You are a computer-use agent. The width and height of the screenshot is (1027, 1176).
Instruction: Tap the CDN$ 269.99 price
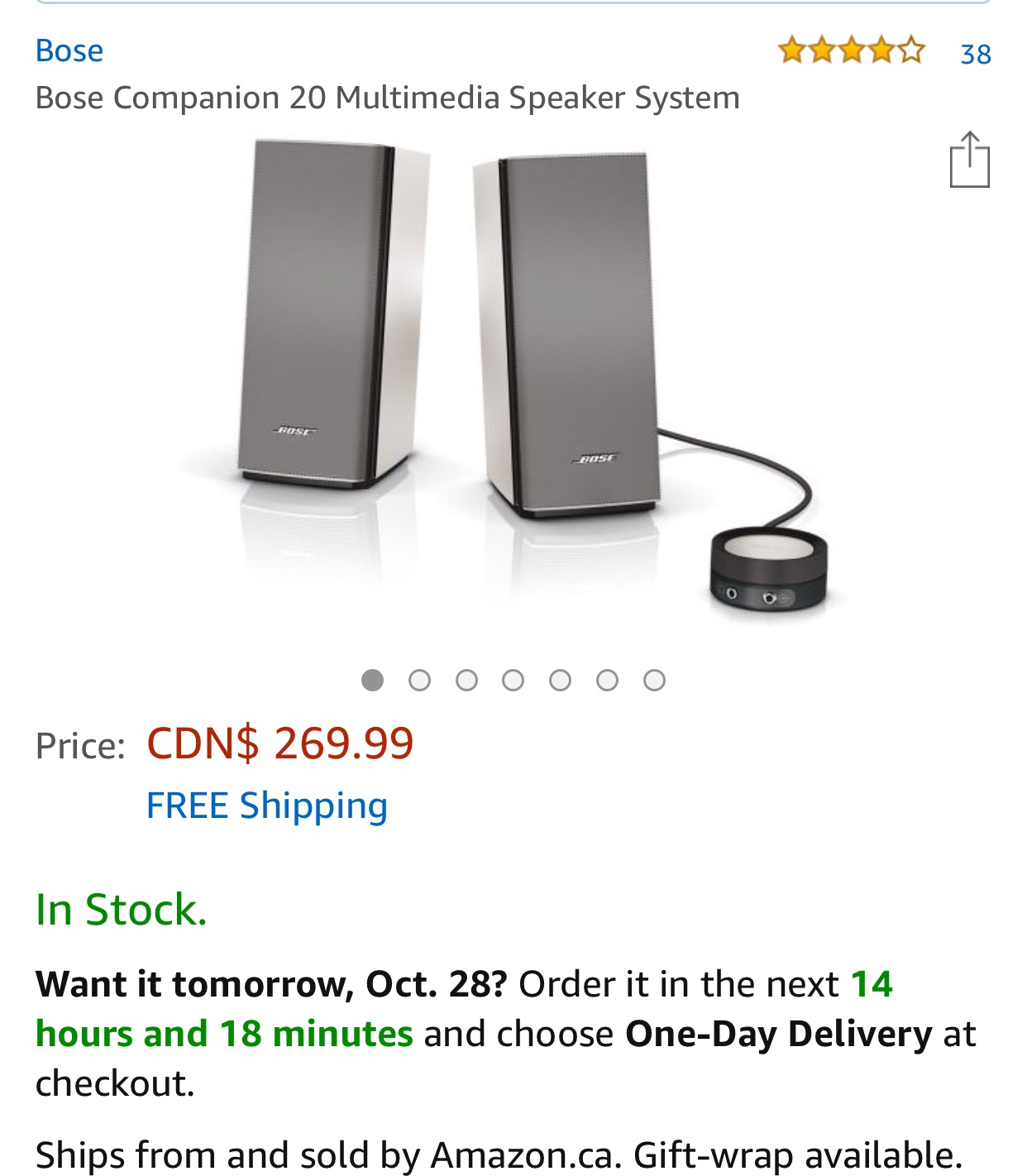click(x=279, y=743)
